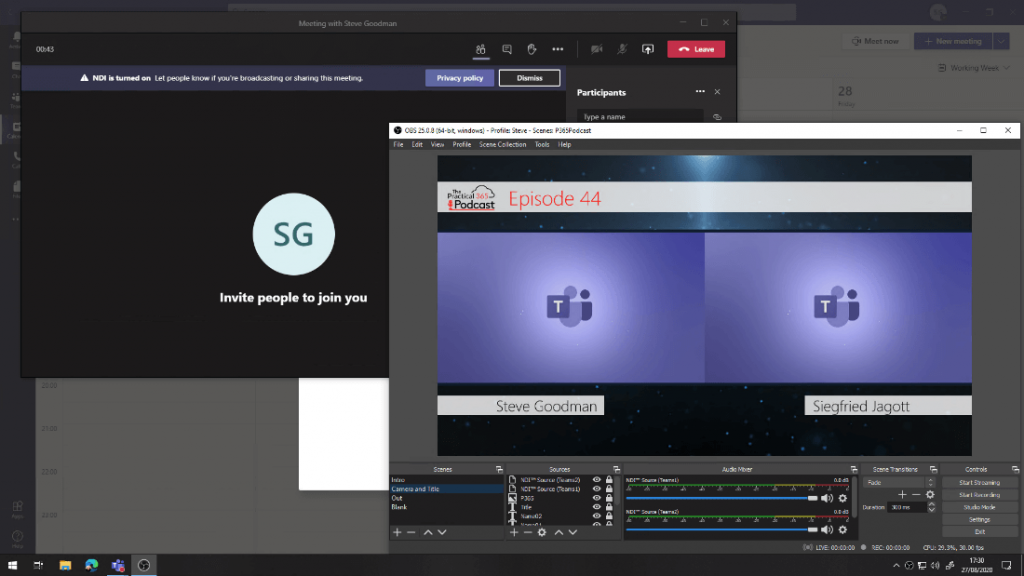Open the Windows Start menu
The image size is (1024, 576).
[12, 565]
